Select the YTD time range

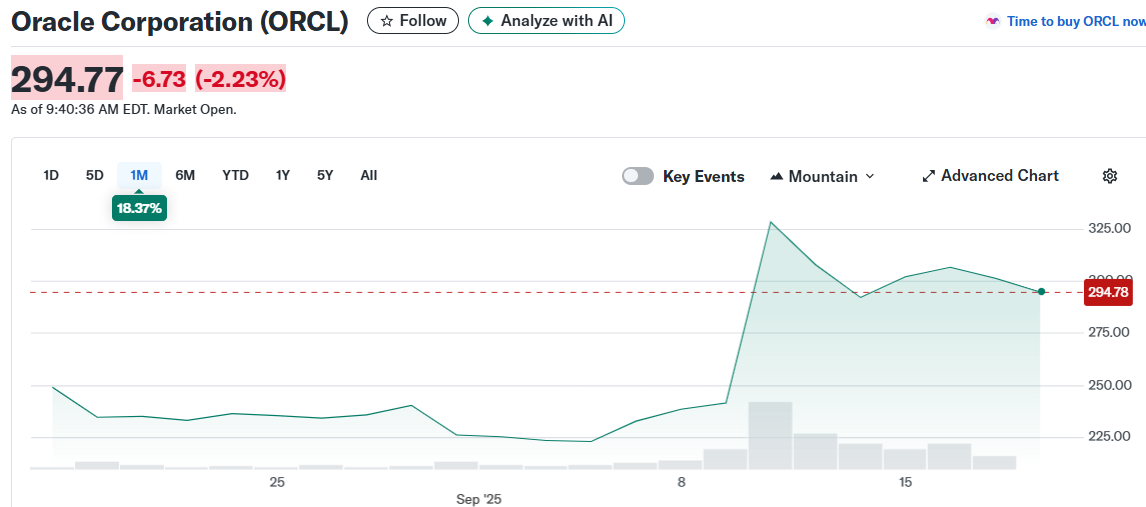tap(235, 175)
